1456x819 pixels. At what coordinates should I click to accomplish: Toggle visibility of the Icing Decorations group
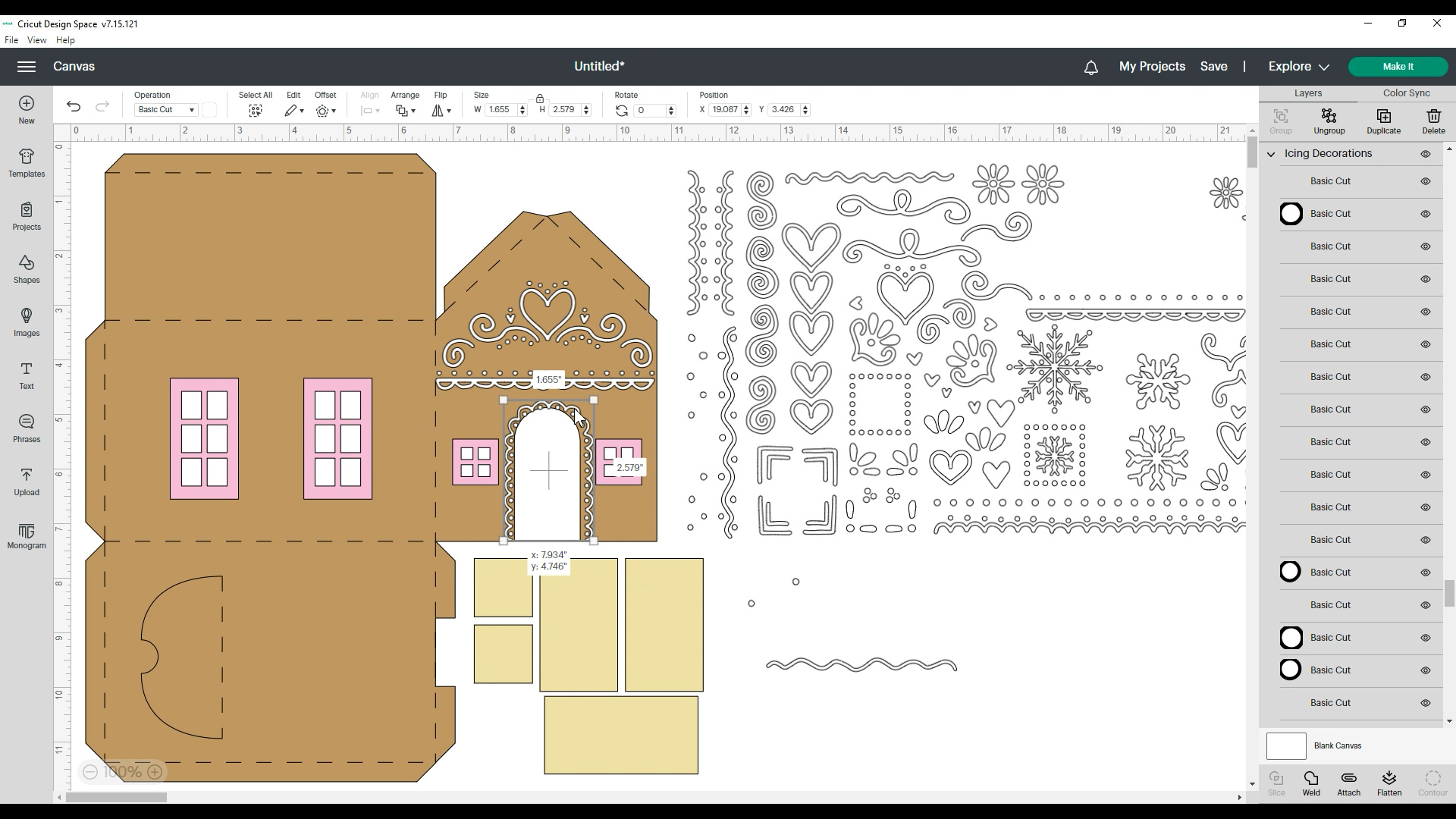point(1426,153)
